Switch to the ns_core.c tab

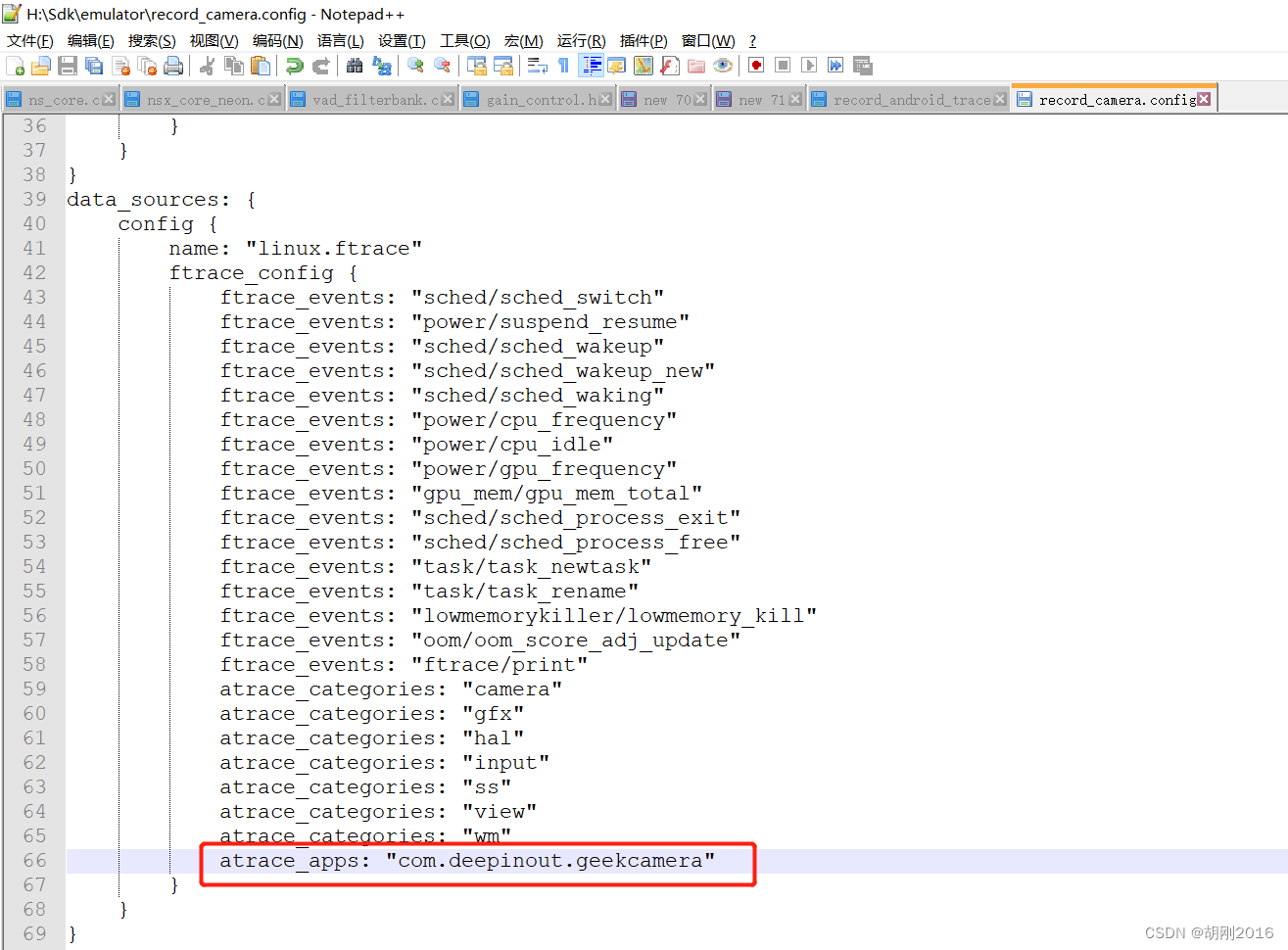pyautogui.click(x=60, y=100)
